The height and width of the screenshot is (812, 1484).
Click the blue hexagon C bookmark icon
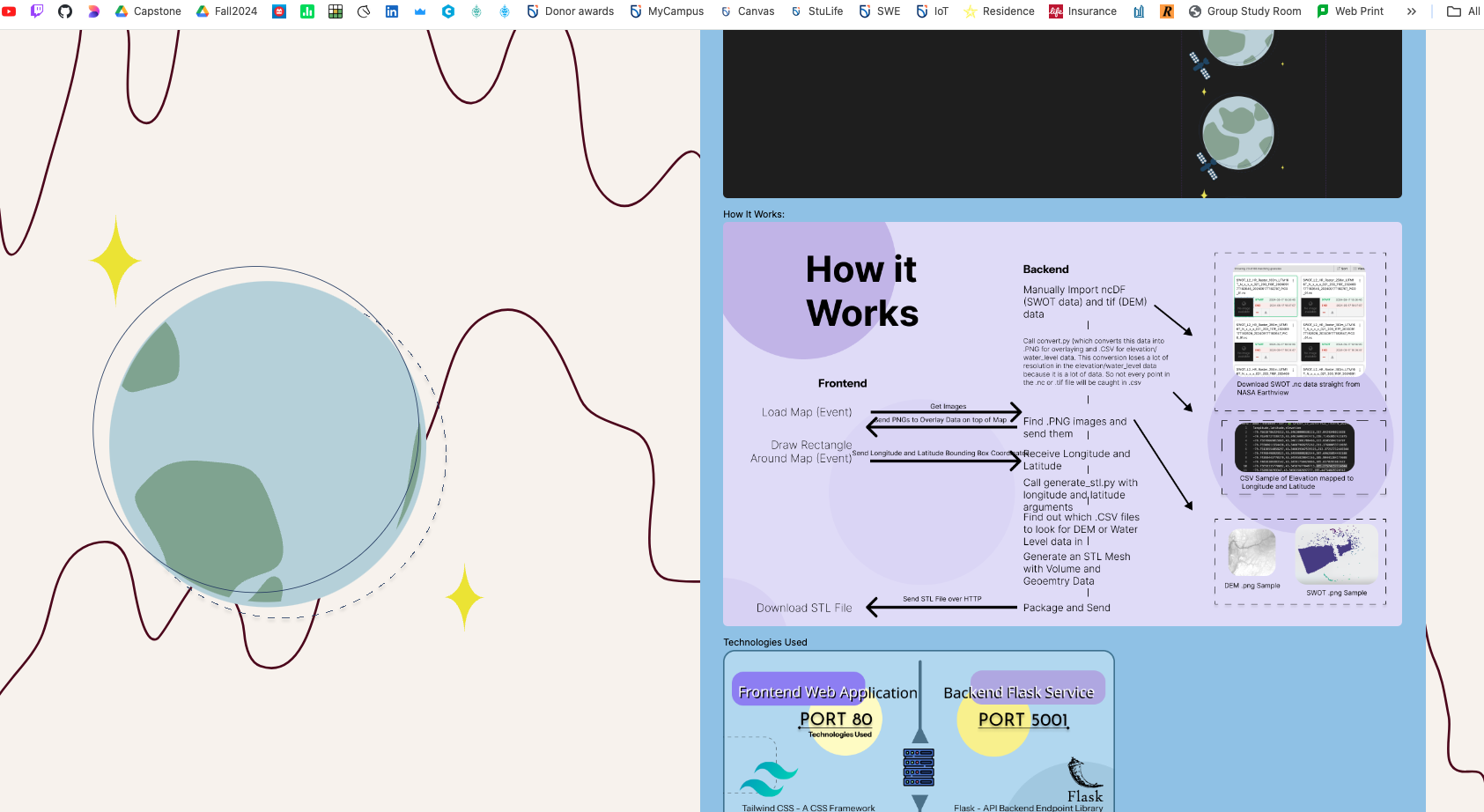[x=448, y=11]
